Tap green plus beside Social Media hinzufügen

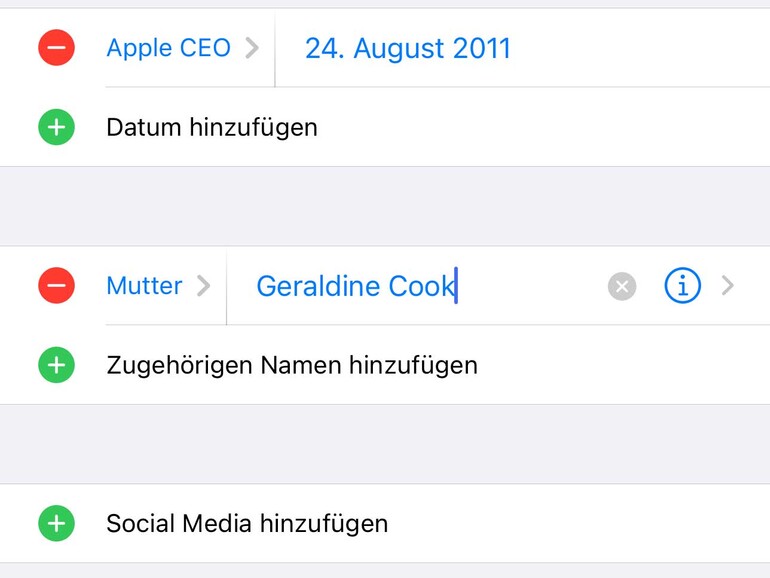[57, 523]
